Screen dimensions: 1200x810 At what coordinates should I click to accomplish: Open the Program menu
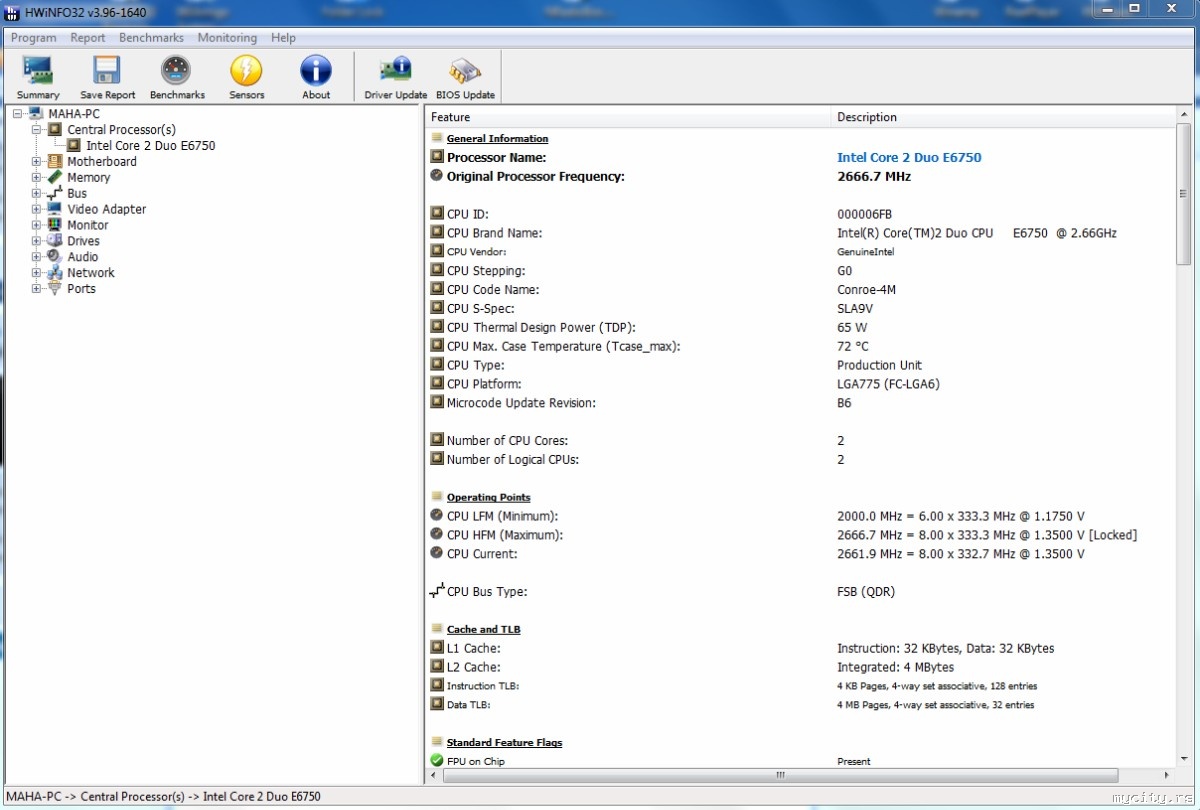(33, 38)
